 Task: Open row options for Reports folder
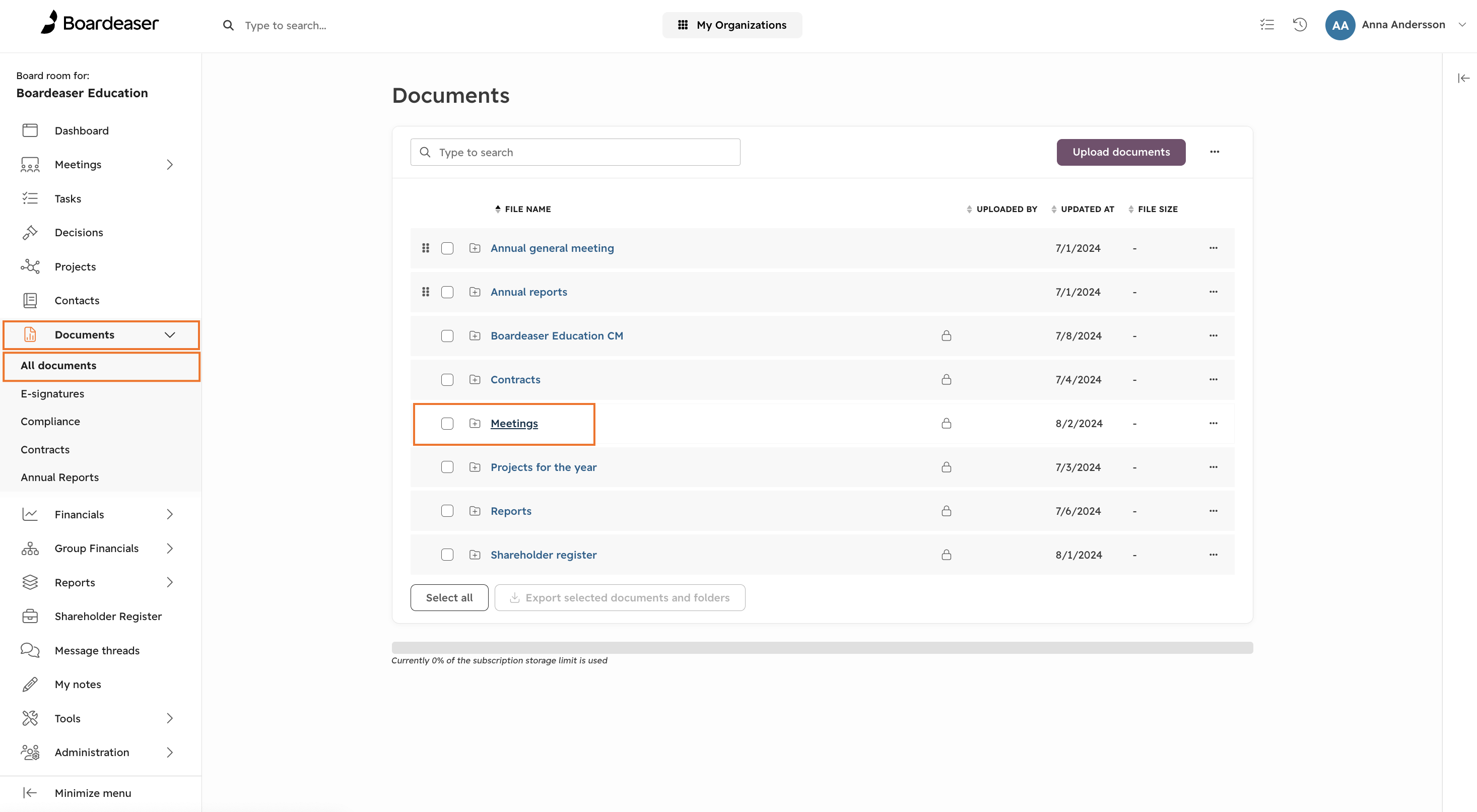[1213, 511]
